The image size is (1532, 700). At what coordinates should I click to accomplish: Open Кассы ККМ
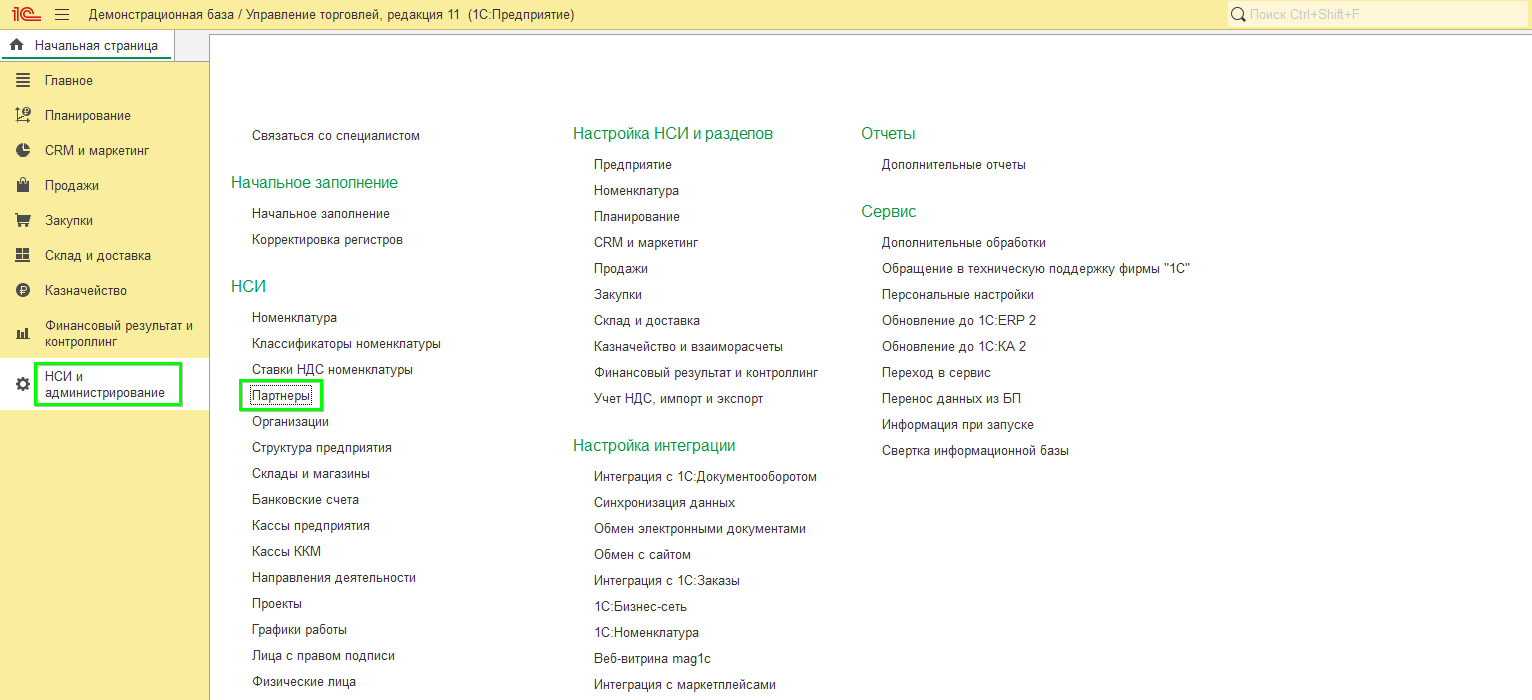pyautogui.click(x=286, y=551)
